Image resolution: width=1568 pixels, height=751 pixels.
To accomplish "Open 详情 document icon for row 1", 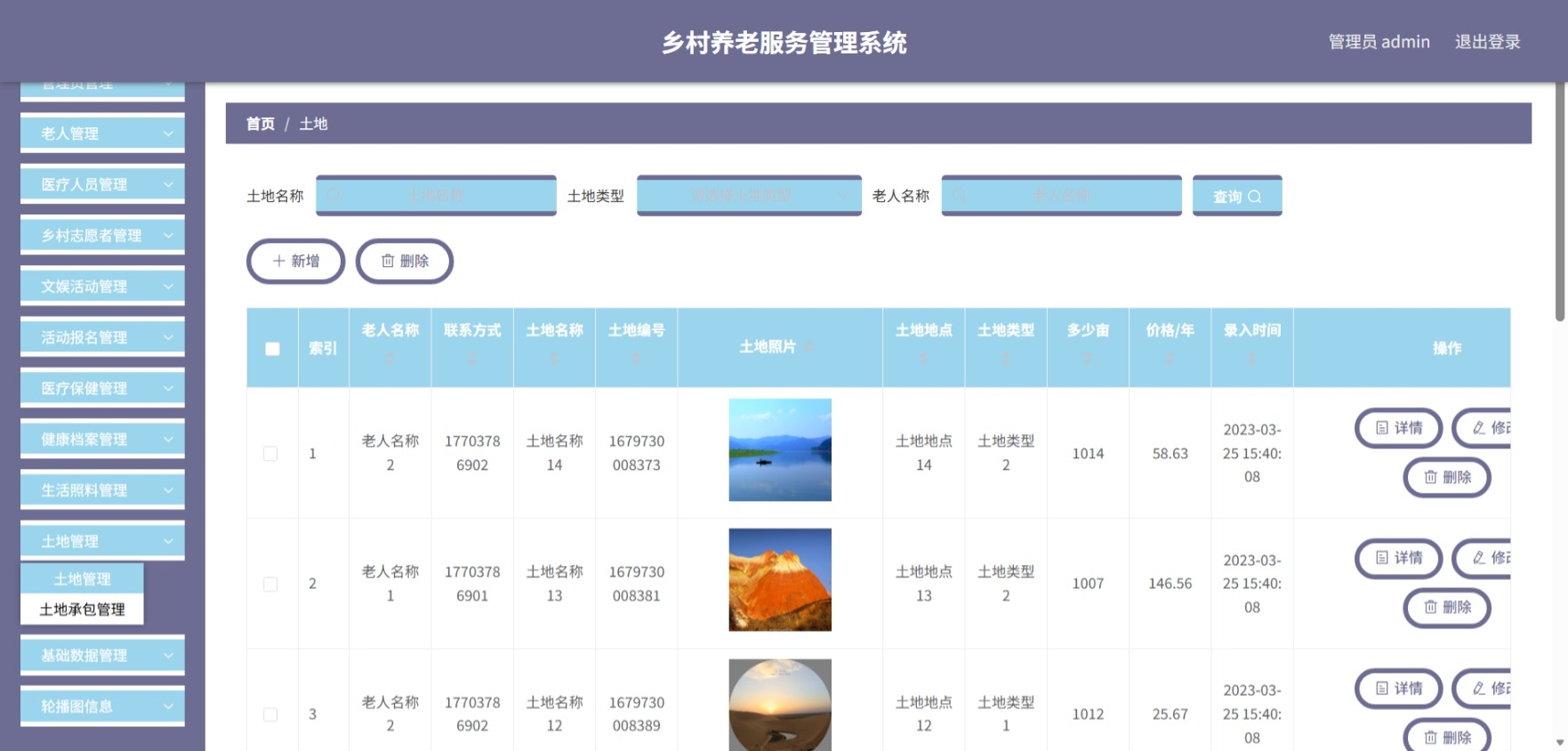I will click(x=1381, y=428).
